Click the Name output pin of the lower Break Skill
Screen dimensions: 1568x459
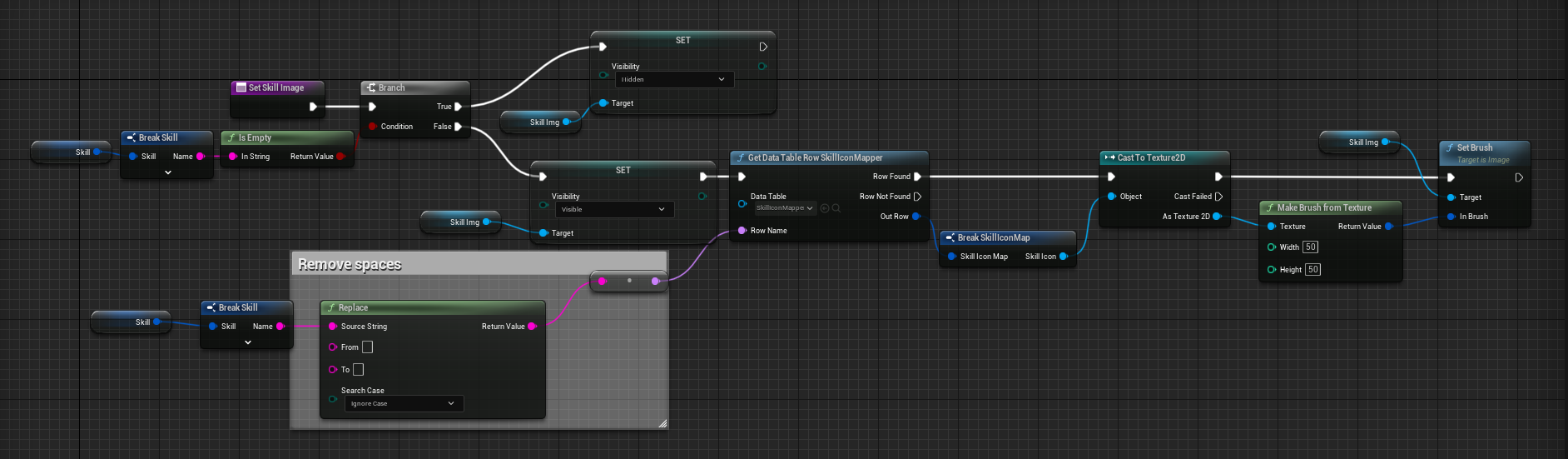point(280,327)
